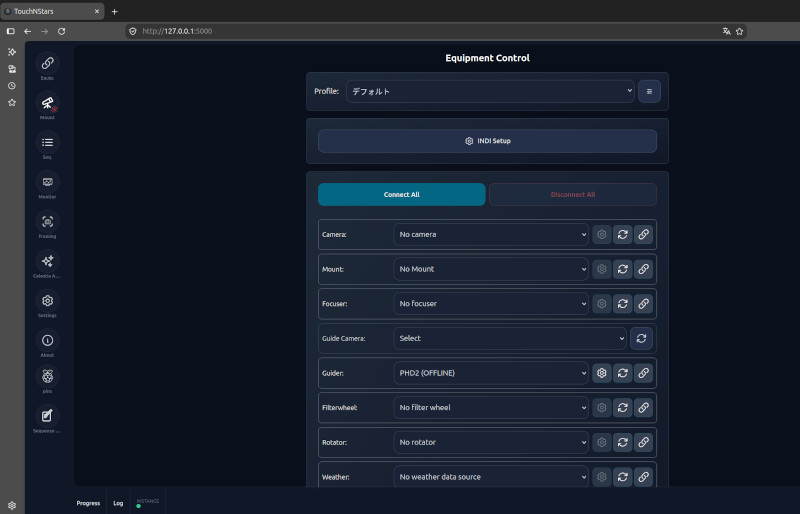This screenshot has height=514, width=800.
Task: Open the raspberry pins sidebar icon
Action: pos(47,377)
